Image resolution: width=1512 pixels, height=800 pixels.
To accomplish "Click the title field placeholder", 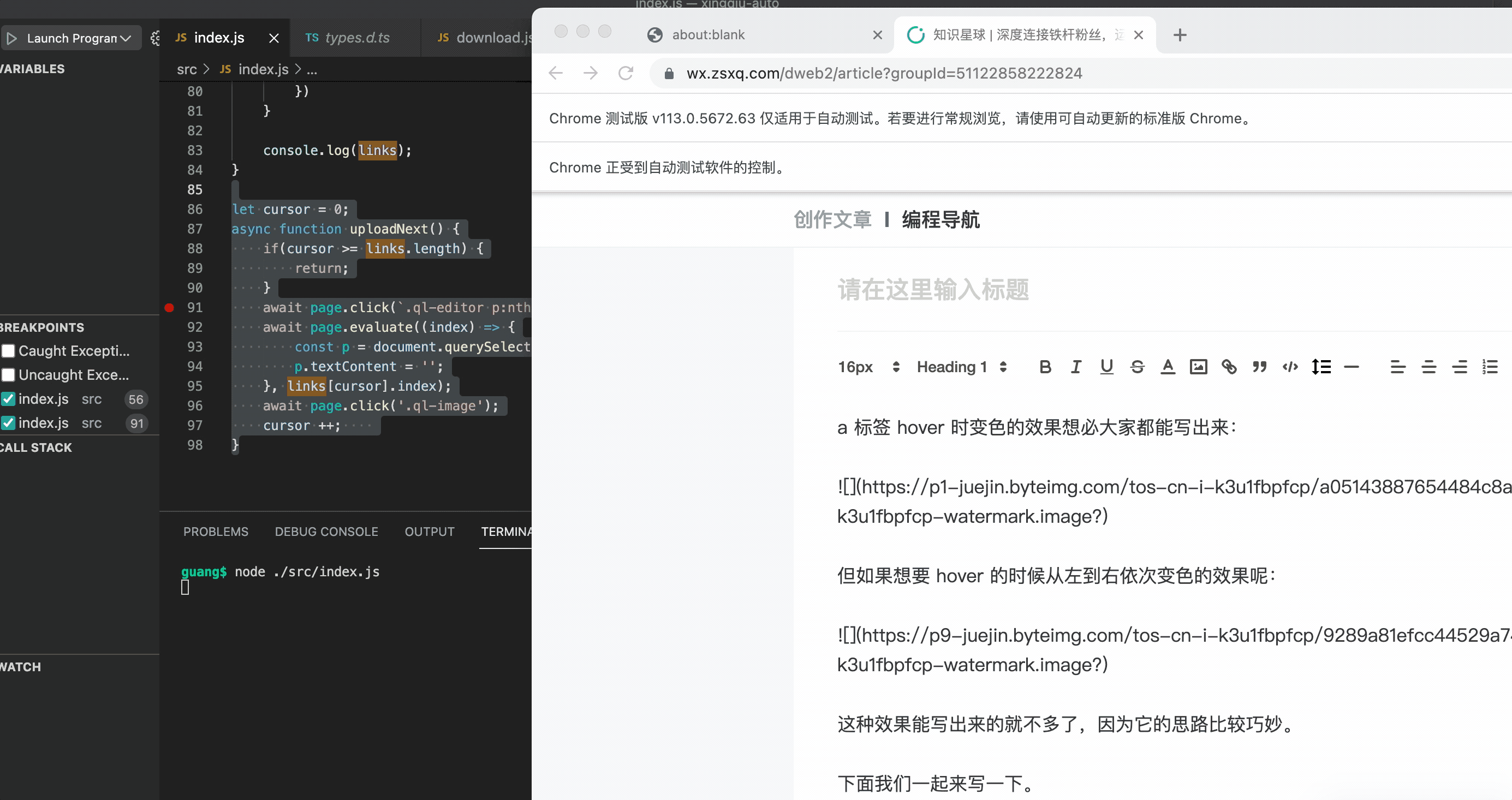I will (933, 289).
